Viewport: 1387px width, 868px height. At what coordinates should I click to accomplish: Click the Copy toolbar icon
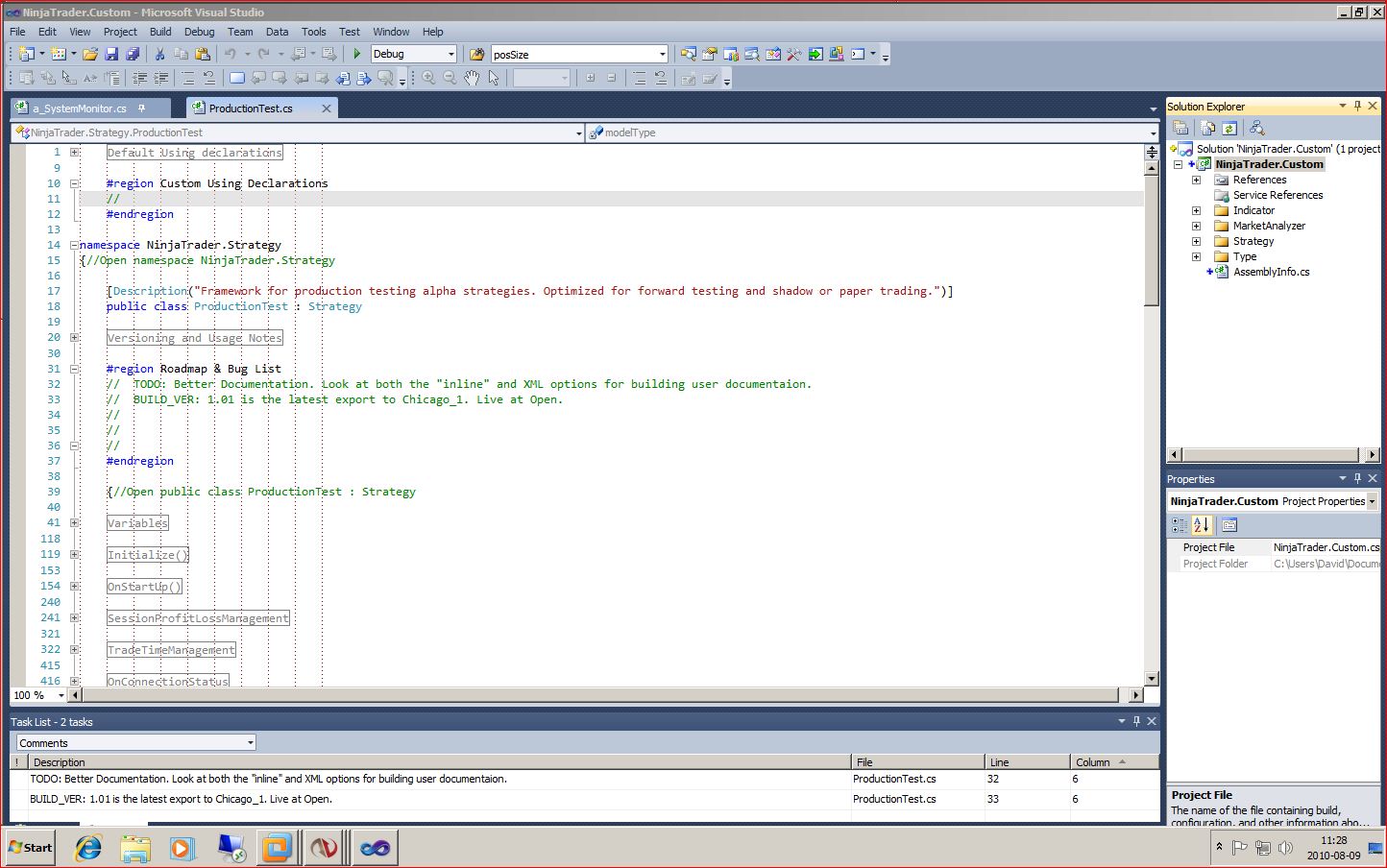pyautogui.click(x=181, y=55)
